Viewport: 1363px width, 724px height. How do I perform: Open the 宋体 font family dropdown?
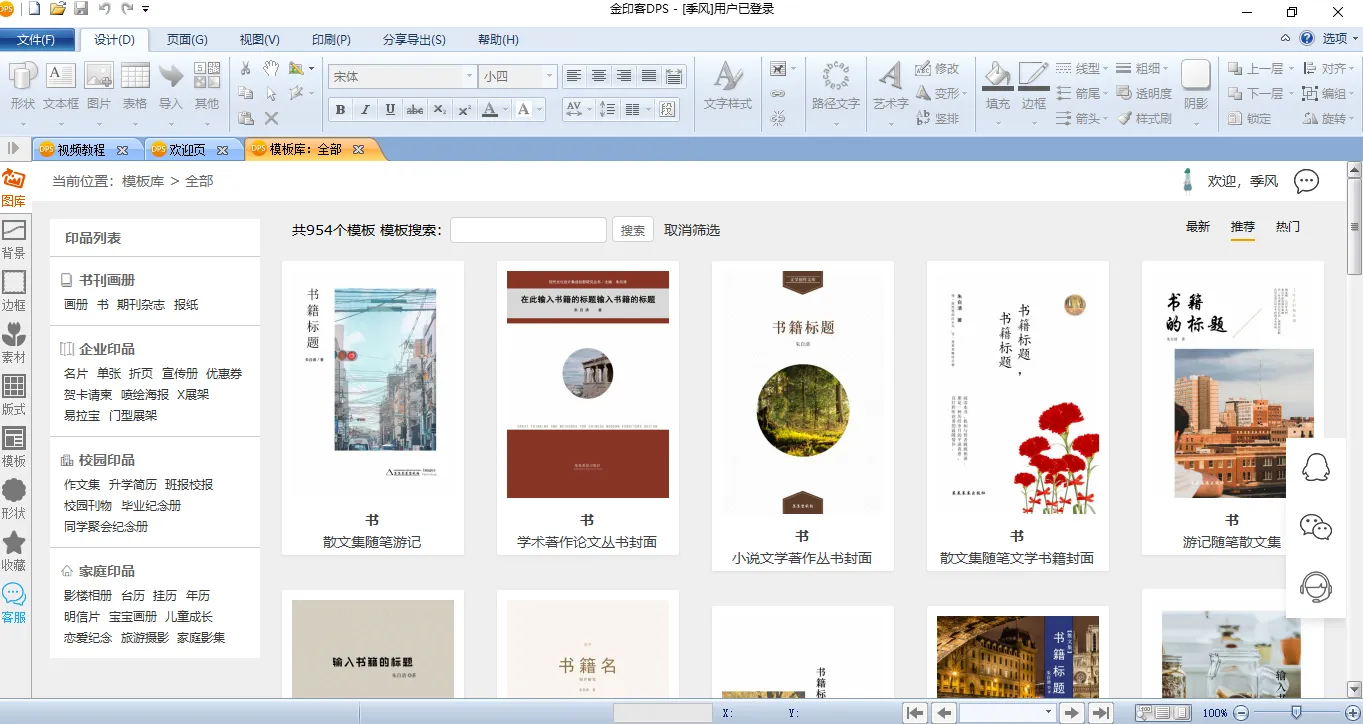point(469,77)
